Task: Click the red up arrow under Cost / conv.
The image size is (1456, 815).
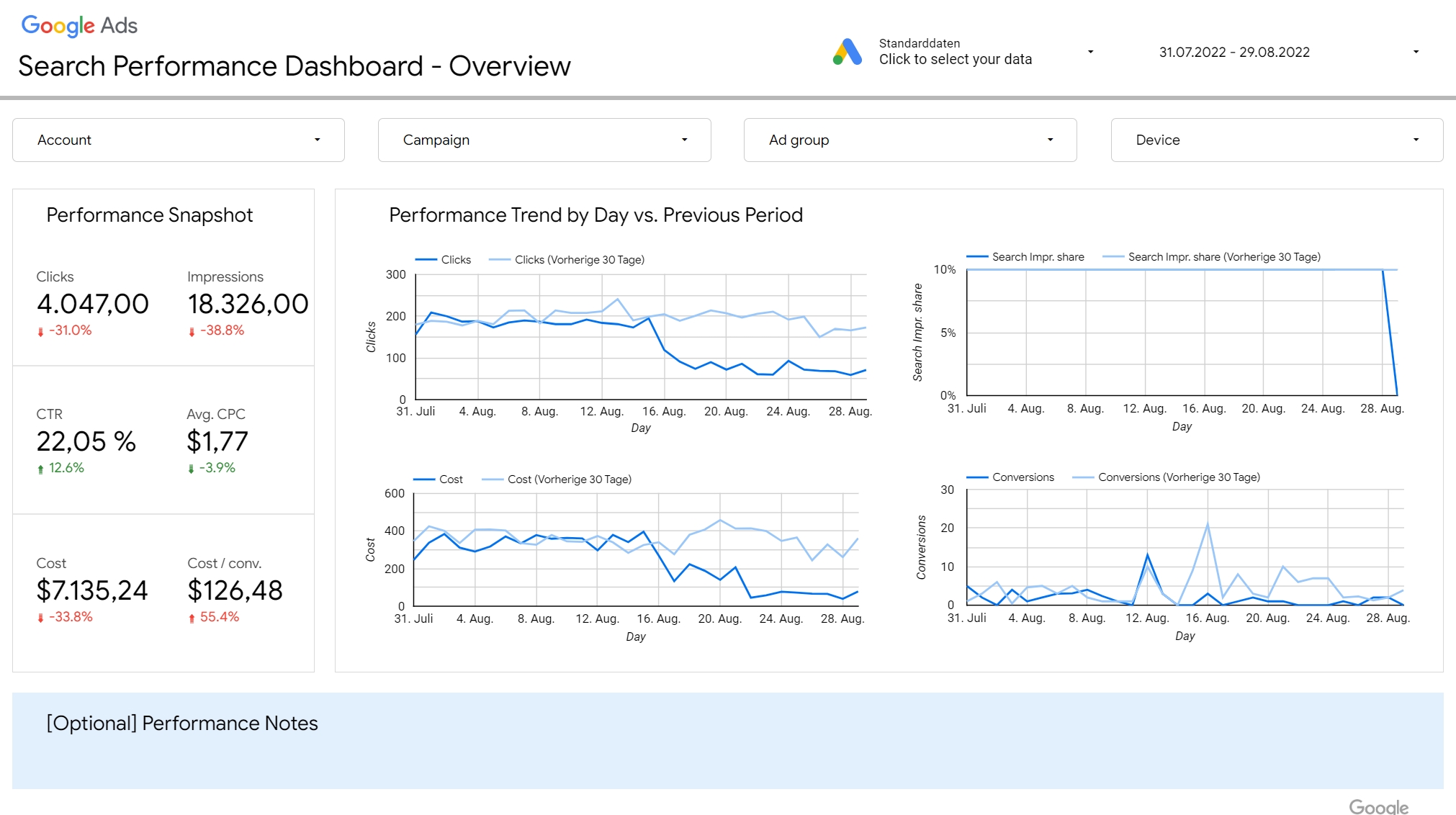Action: pyautogui.click(x=192, y=618)
